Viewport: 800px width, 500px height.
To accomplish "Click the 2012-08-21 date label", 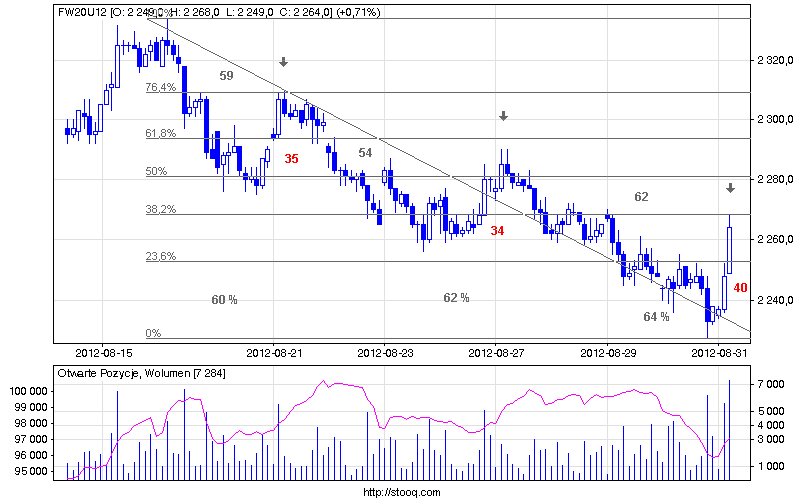I will coord(274,353).
